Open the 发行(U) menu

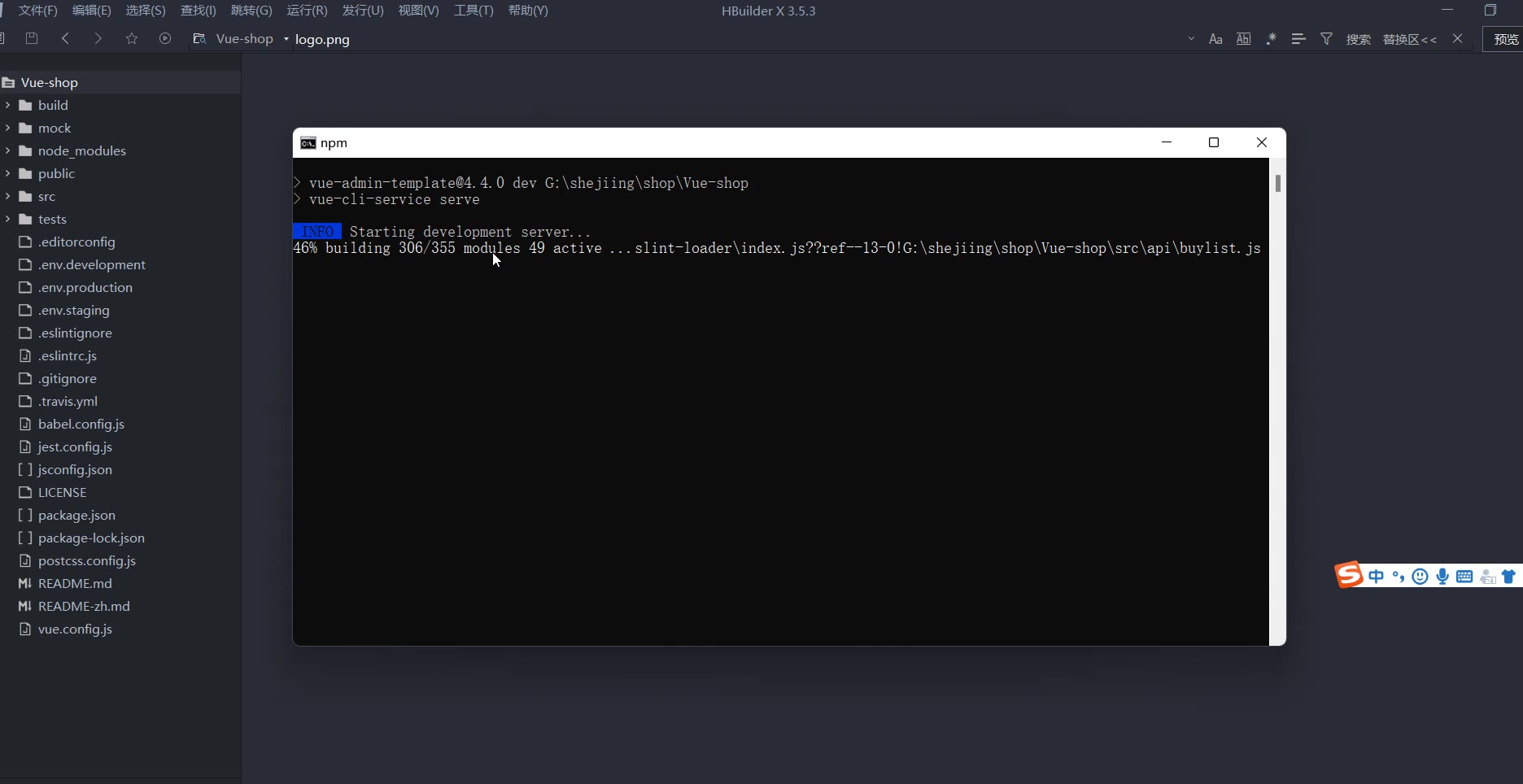click(363, 11)
